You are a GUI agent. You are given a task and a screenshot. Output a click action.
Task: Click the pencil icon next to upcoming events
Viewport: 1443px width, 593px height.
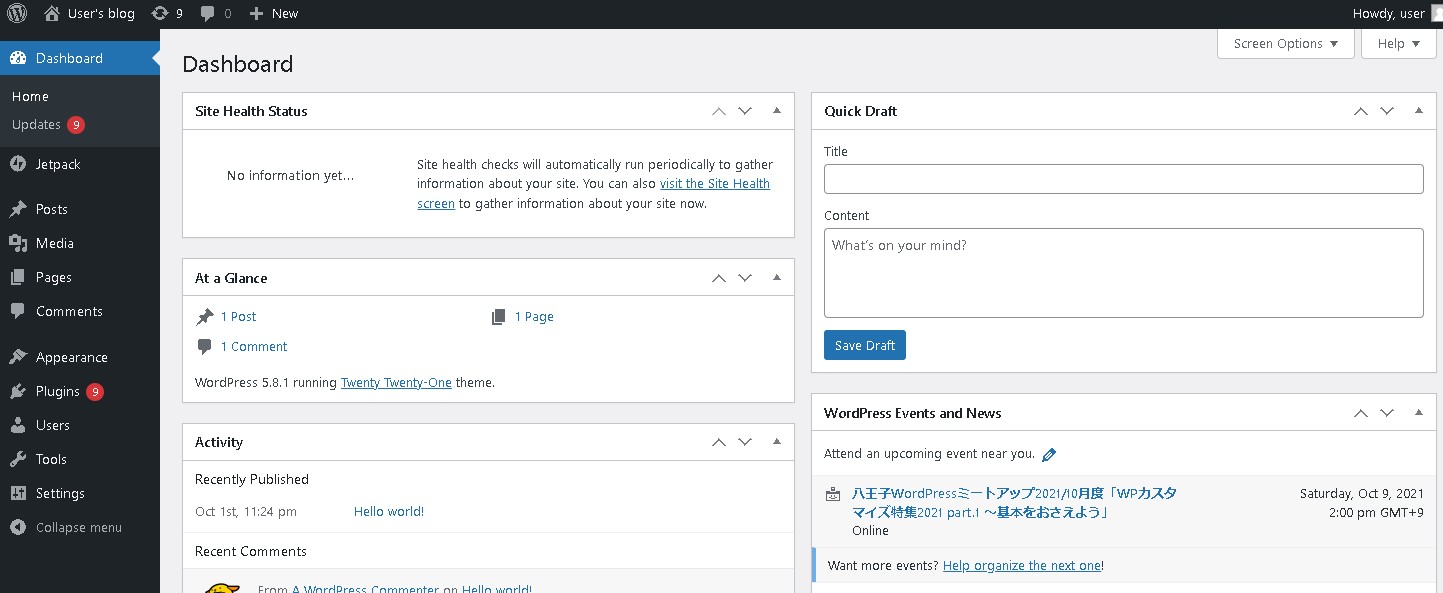(1049, 453)
